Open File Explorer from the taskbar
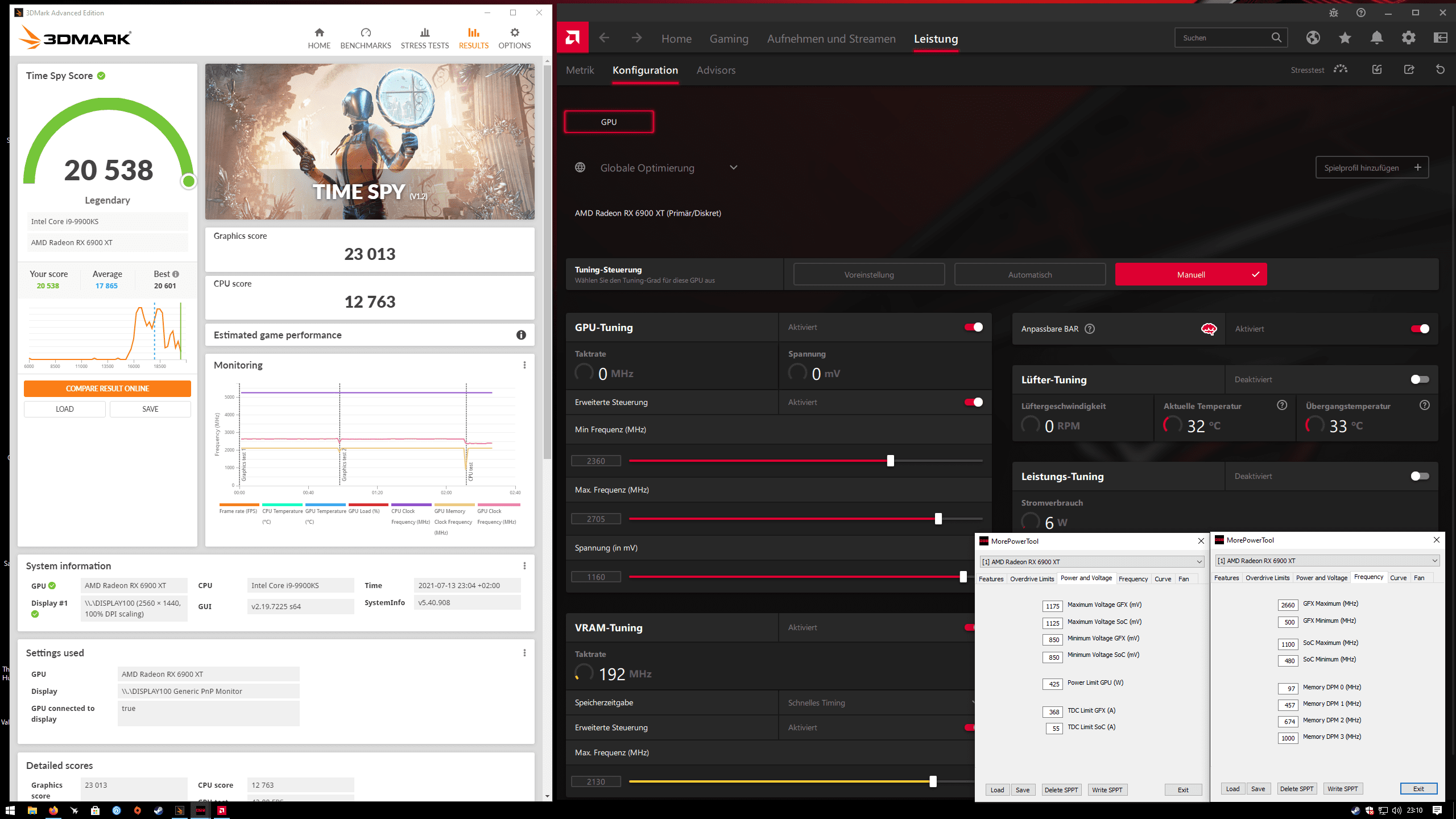The width and height of the screenshot is (1456, 819). 32,810
